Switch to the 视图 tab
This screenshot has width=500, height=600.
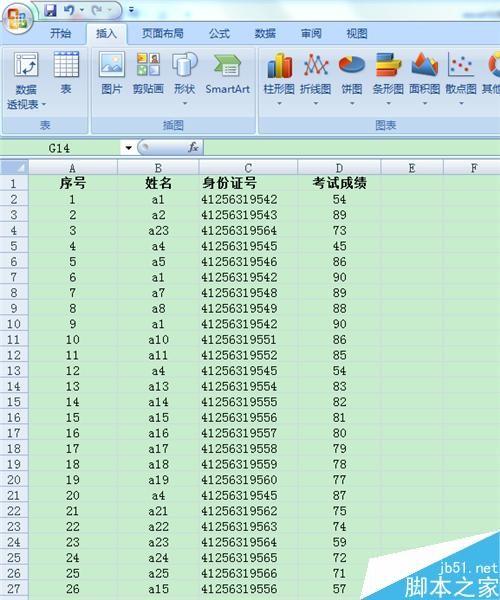(x=357, y=34)
